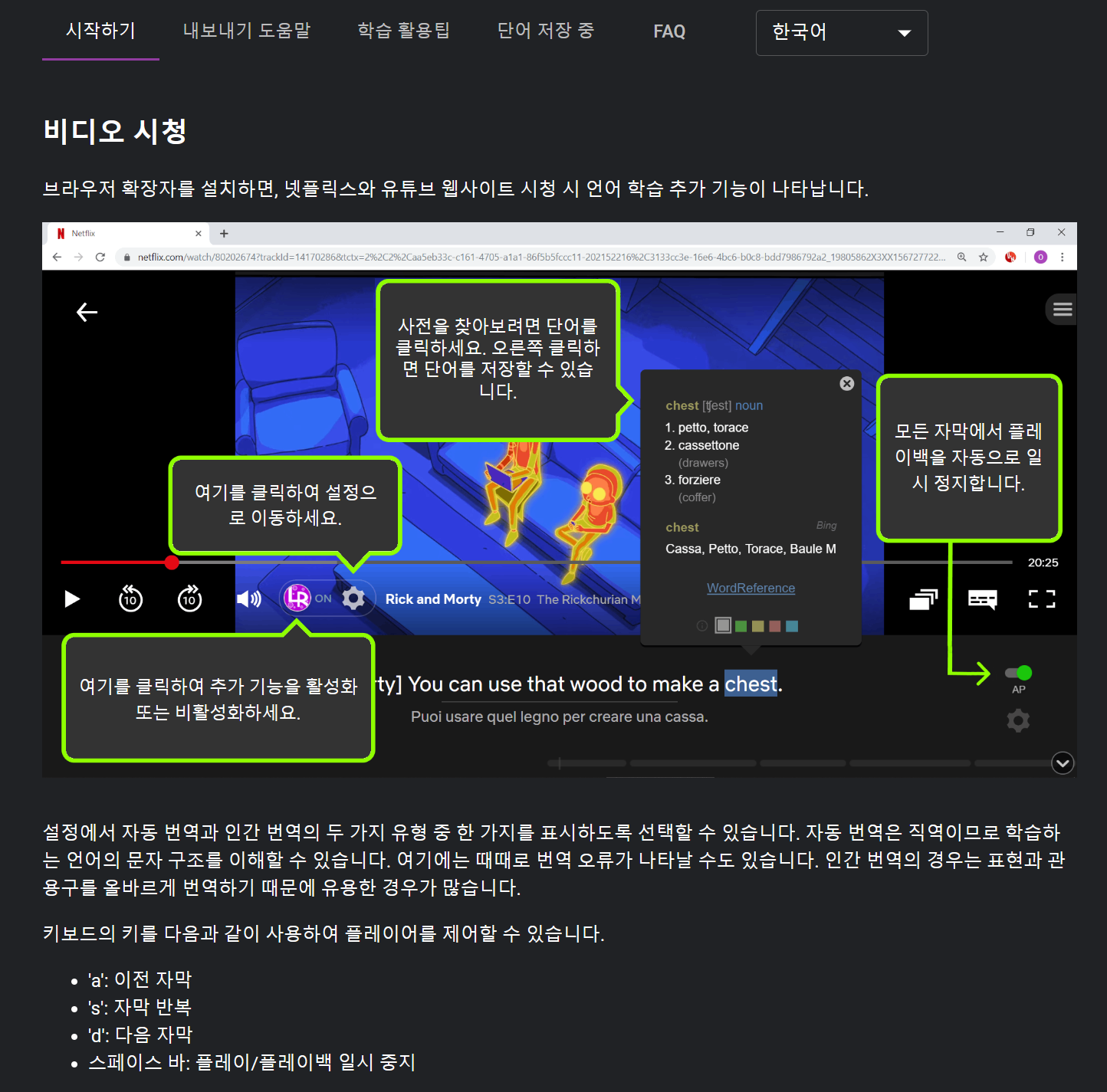Click the 20:25 remaining time label

pos(1043,562)
